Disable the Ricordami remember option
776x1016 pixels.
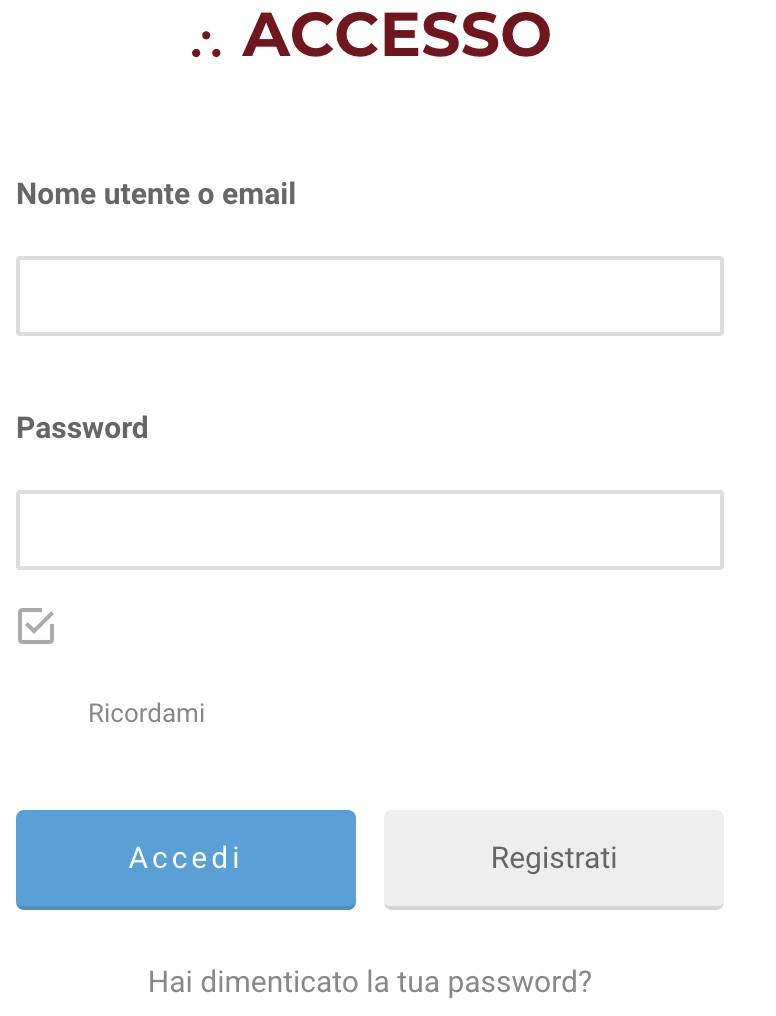[x=36, y=627]
